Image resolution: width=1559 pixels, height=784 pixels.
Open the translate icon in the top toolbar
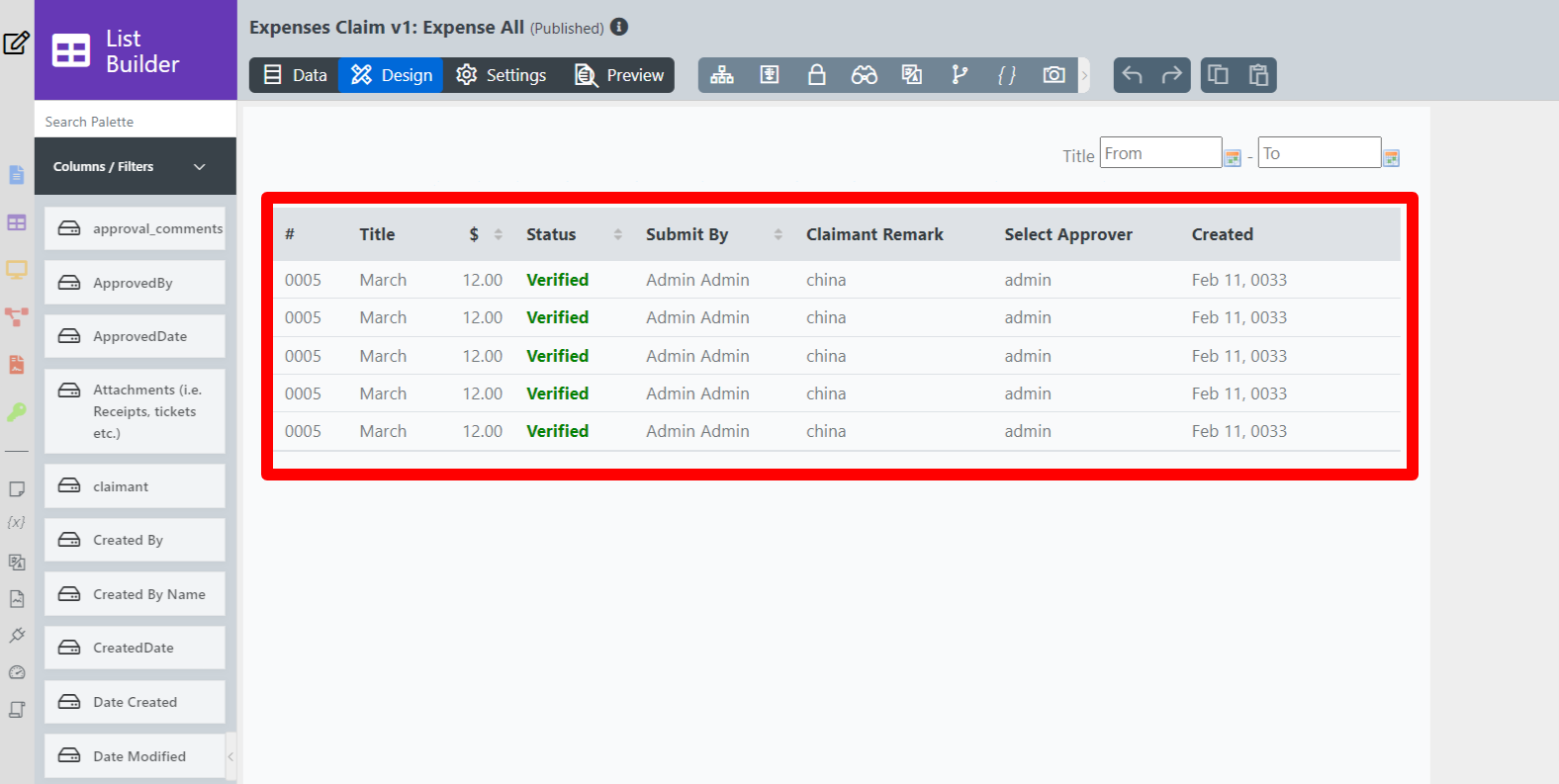[x=912, y=75]
